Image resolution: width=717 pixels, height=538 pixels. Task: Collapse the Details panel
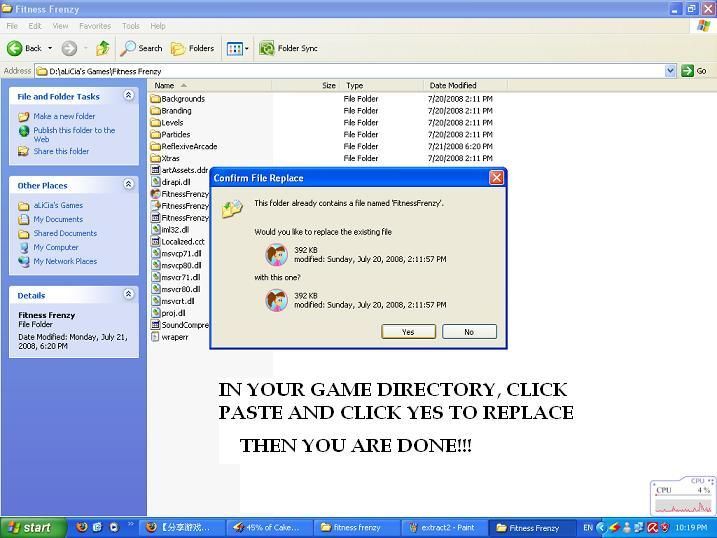pyautogui.click(x=128, y=295)
